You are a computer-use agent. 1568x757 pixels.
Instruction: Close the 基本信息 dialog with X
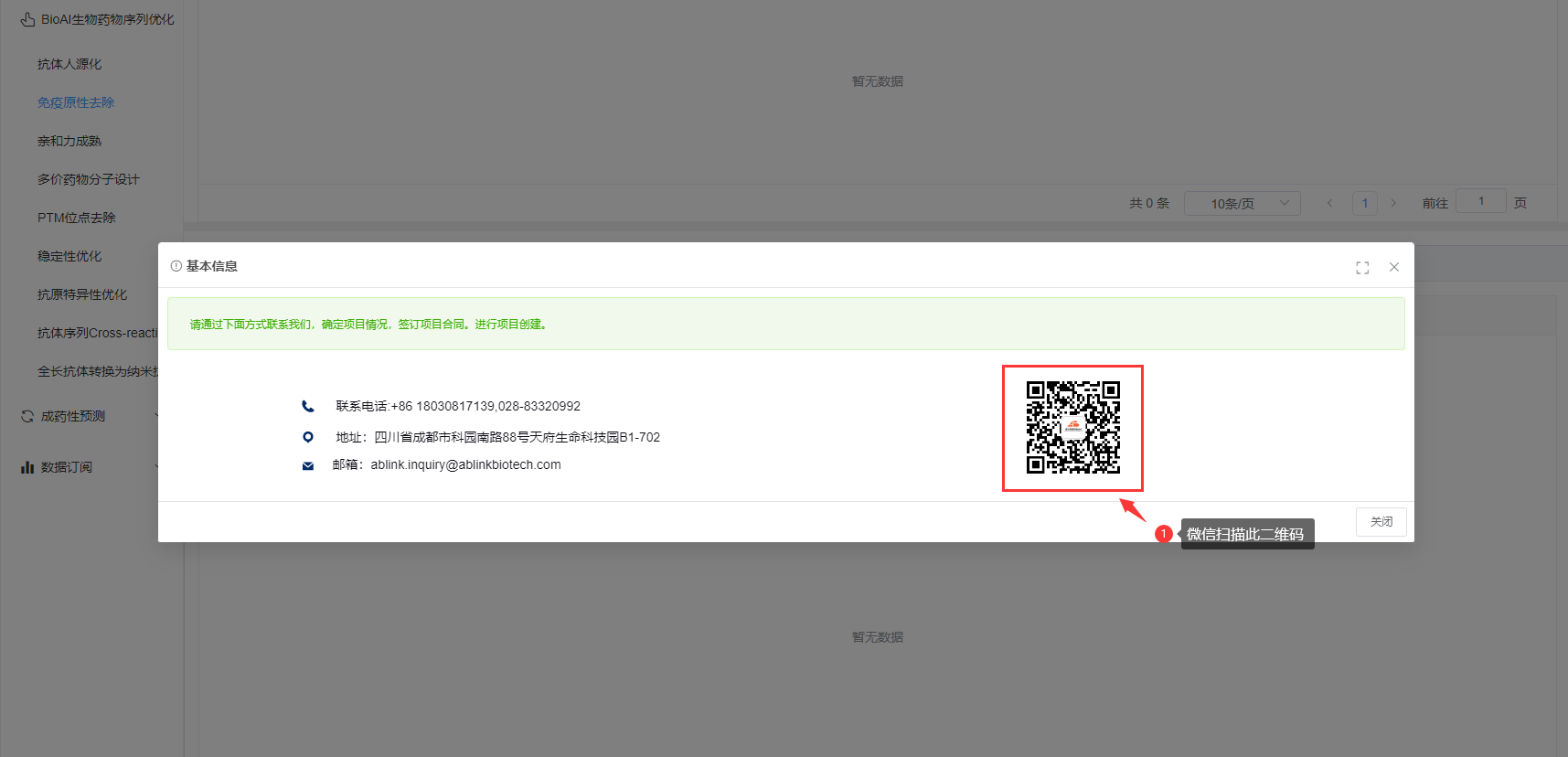point(1394,267)
